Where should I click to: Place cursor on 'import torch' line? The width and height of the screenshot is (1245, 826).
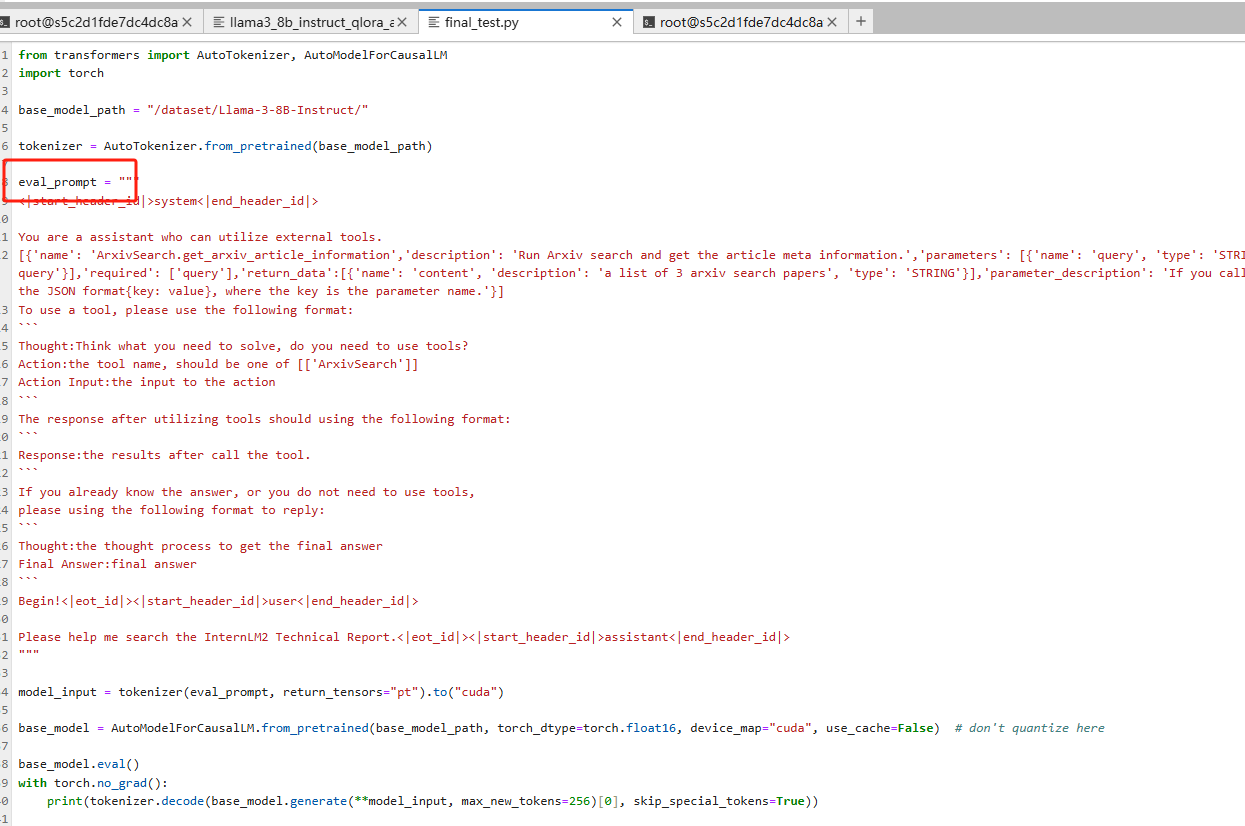tap(61, 73)
